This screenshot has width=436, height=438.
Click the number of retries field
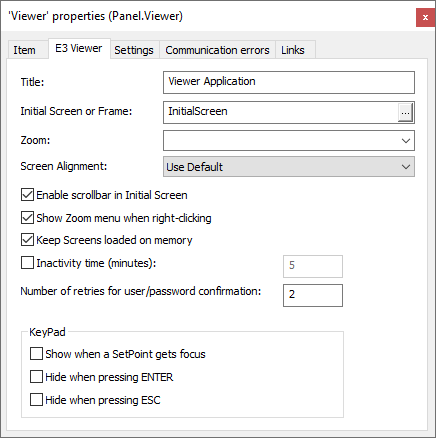click(x=313, y=295)
